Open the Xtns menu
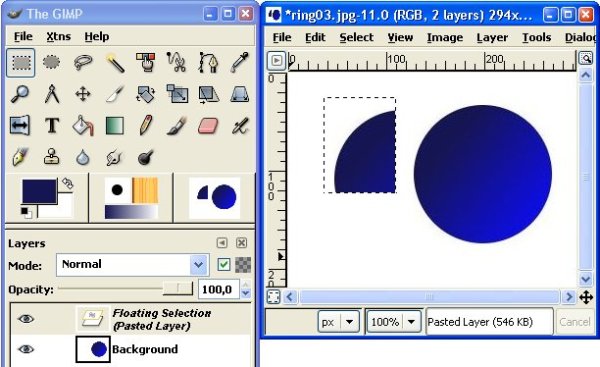600x367 pixels. click(x=59, y=36)
